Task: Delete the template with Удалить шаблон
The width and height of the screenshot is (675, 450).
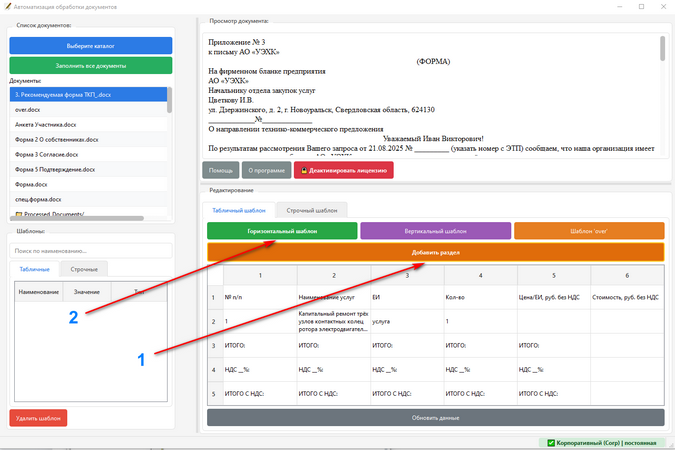Action: tap(38, 418)
